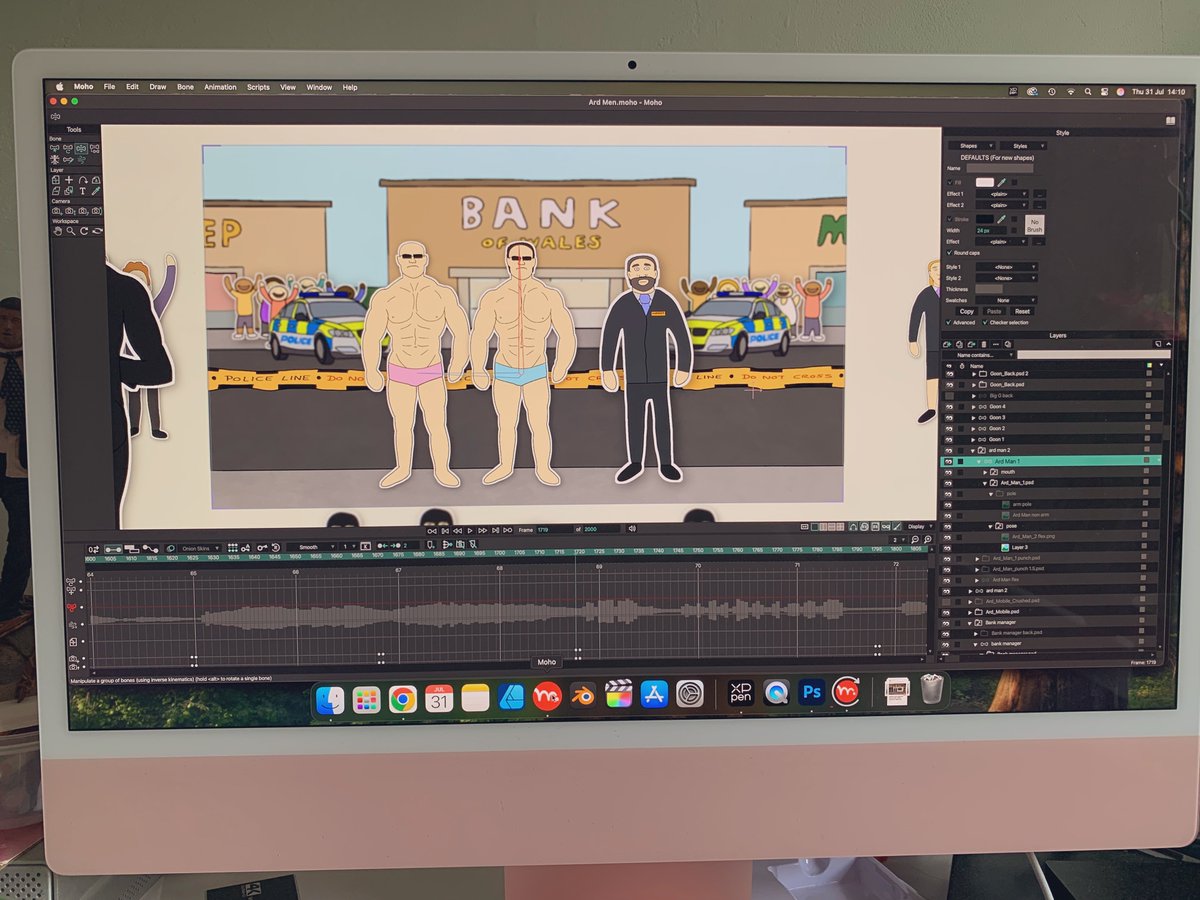Toggle the Fill checkbox
Screen dimensions: 1200x900
(950, 182)
